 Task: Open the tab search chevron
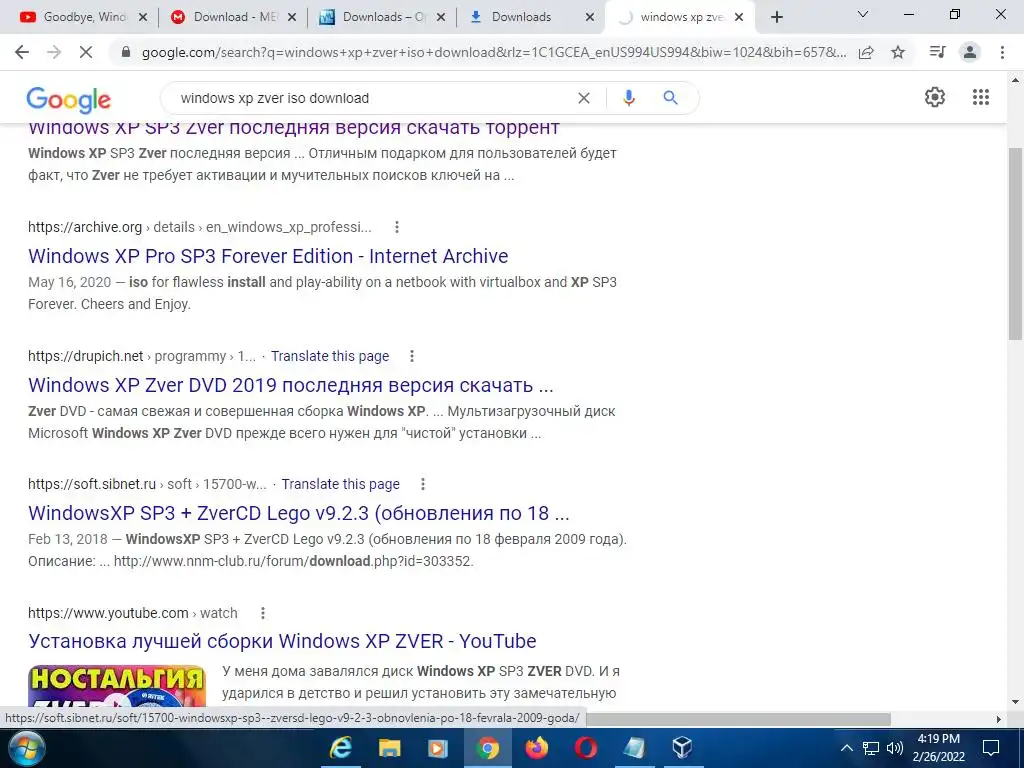(x=862, y=14)
